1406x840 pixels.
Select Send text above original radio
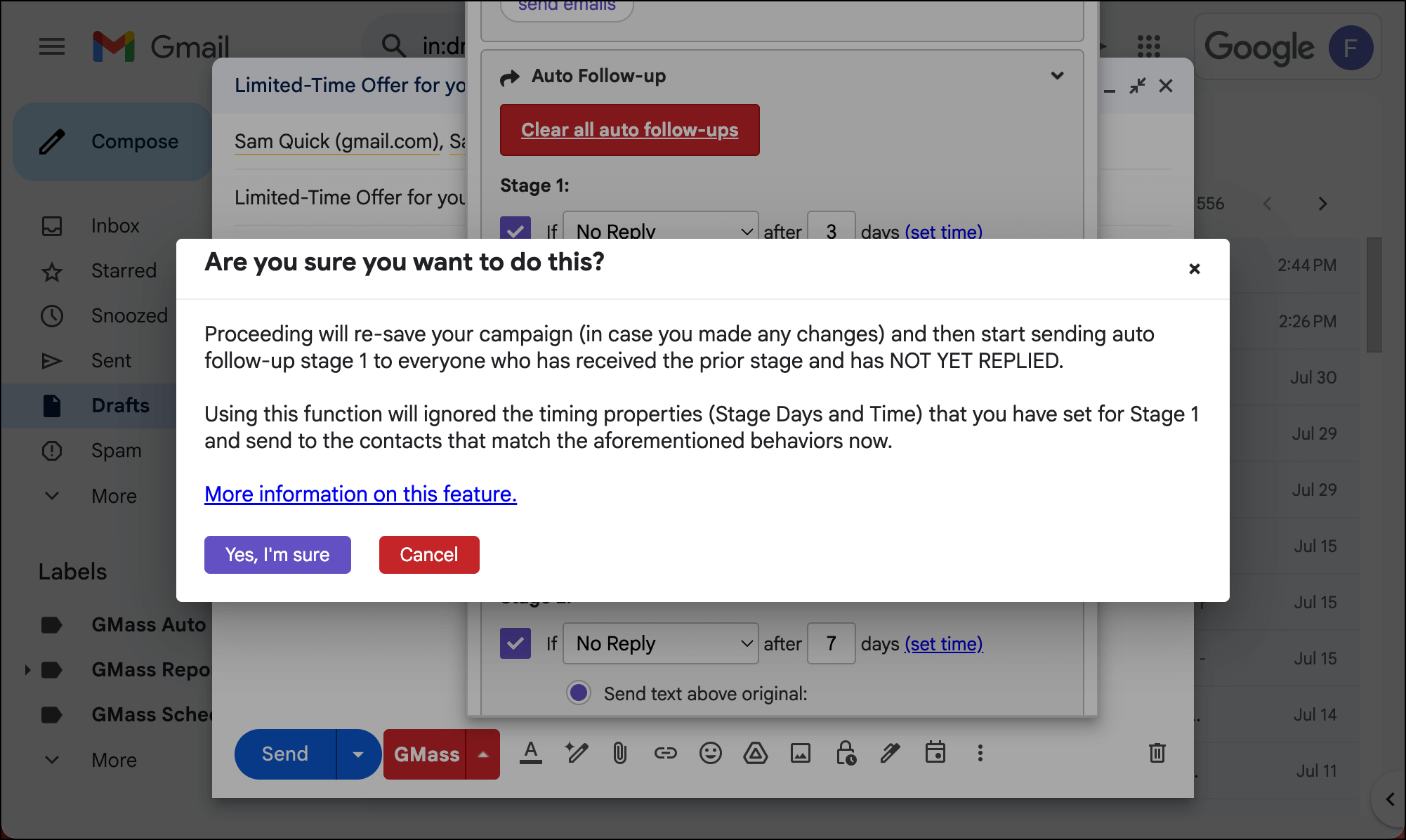tap(579, 693)
